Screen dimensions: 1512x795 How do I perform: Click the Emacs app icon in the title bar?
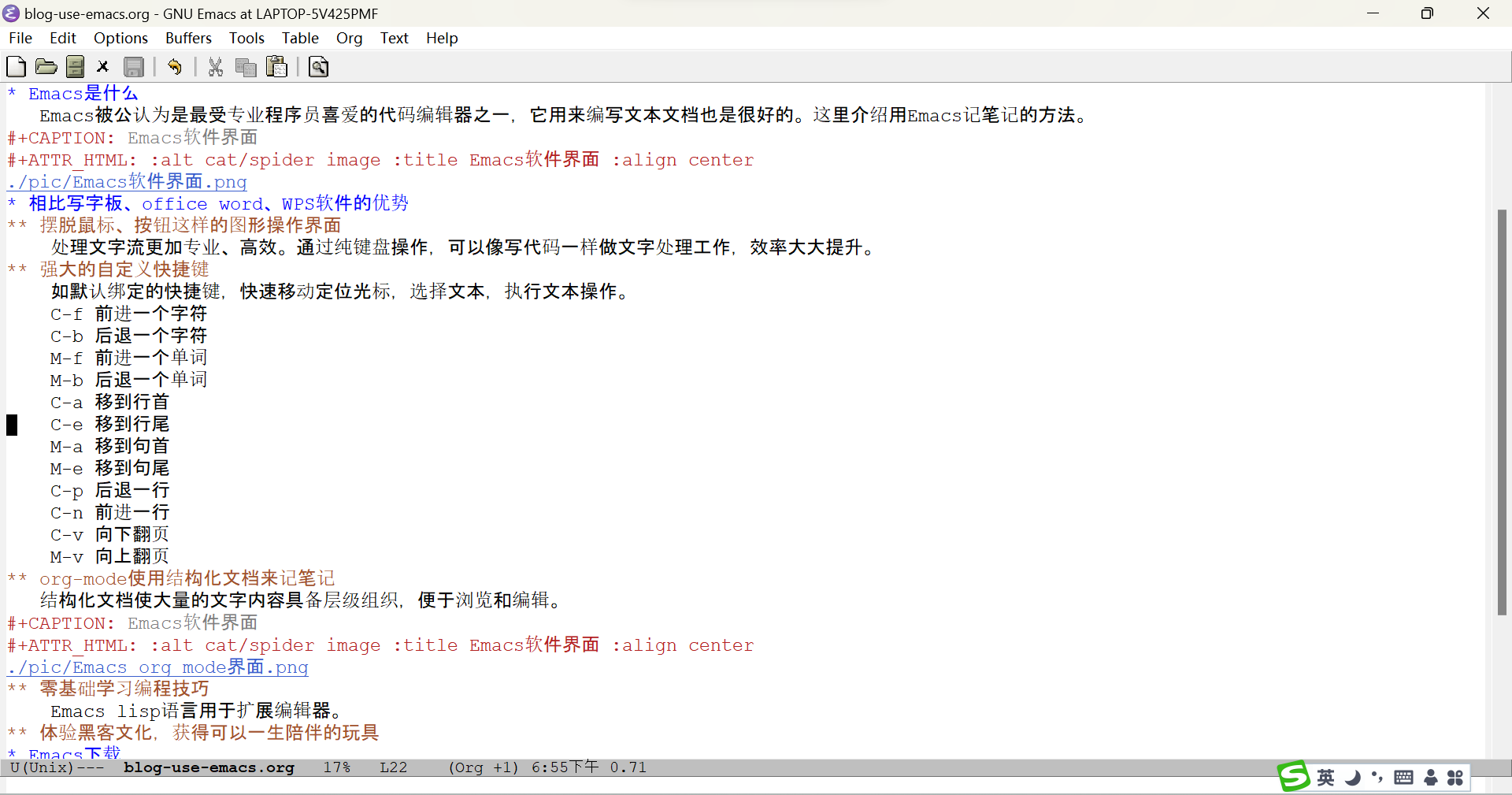click(11, 13)
